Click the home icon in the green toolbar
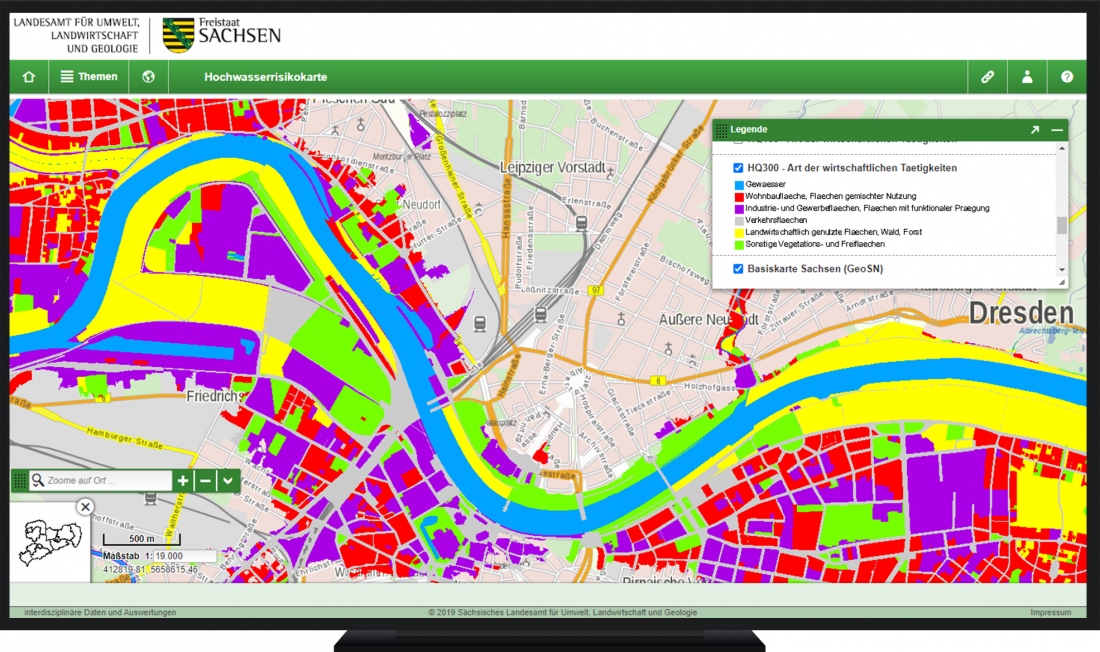The width and height of the screenshot is (1100, 652). [29, 77]
